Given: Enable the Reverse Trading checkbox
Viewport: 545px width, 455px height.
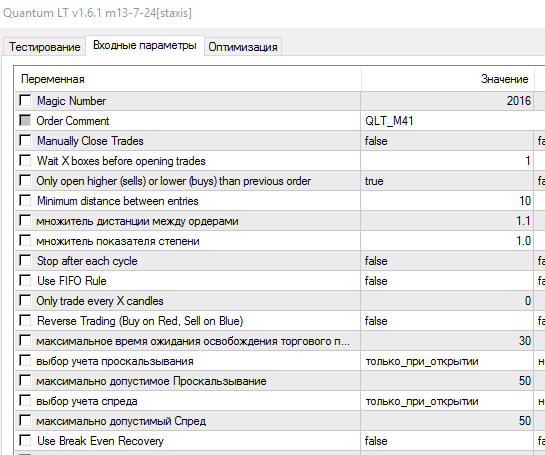Looking at the screenshot, I should tap(25, 320).
